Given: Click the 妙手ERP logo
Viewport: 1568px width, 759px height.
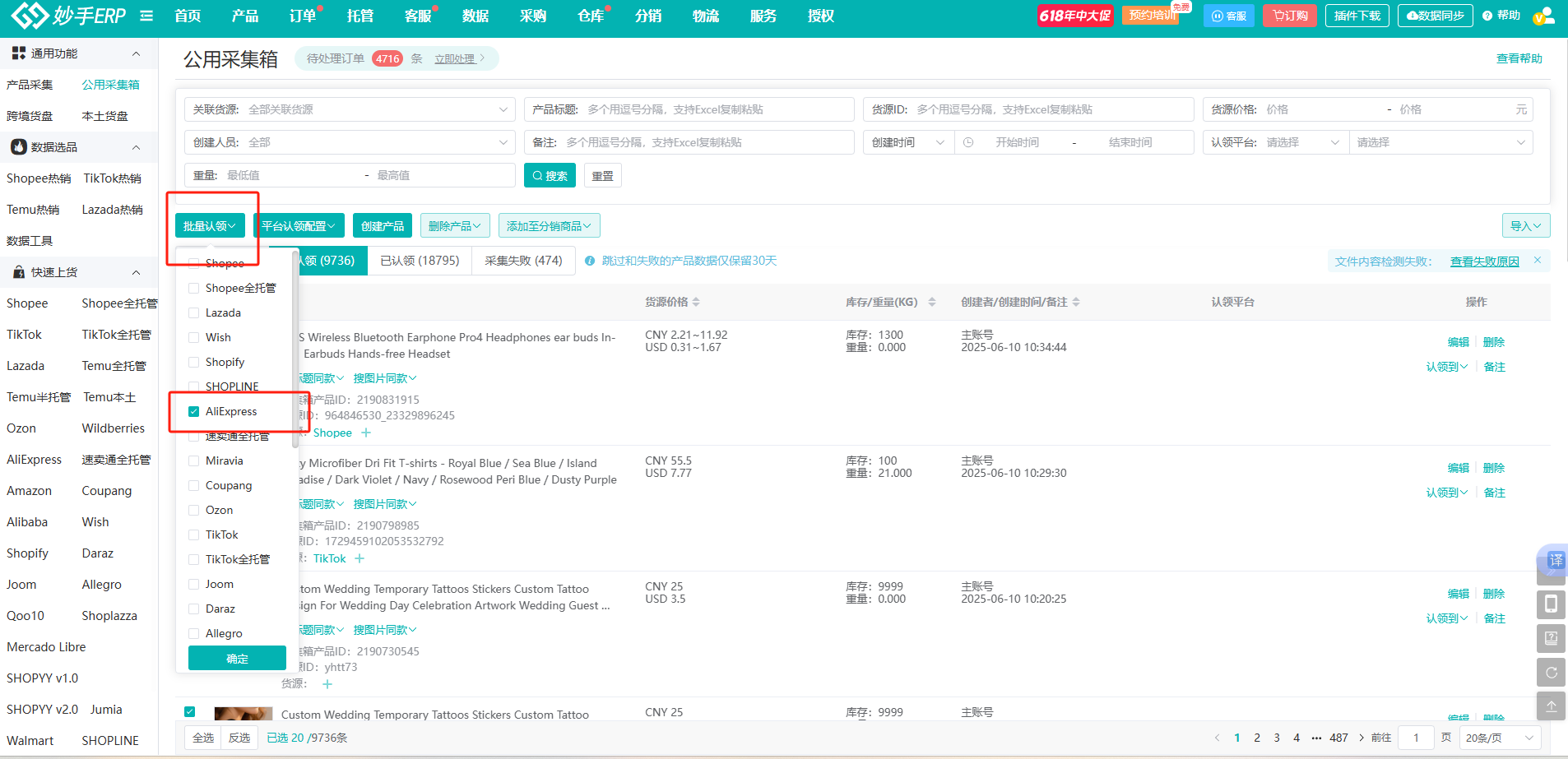Looking at the screenshot, I should tap(68, 15).
